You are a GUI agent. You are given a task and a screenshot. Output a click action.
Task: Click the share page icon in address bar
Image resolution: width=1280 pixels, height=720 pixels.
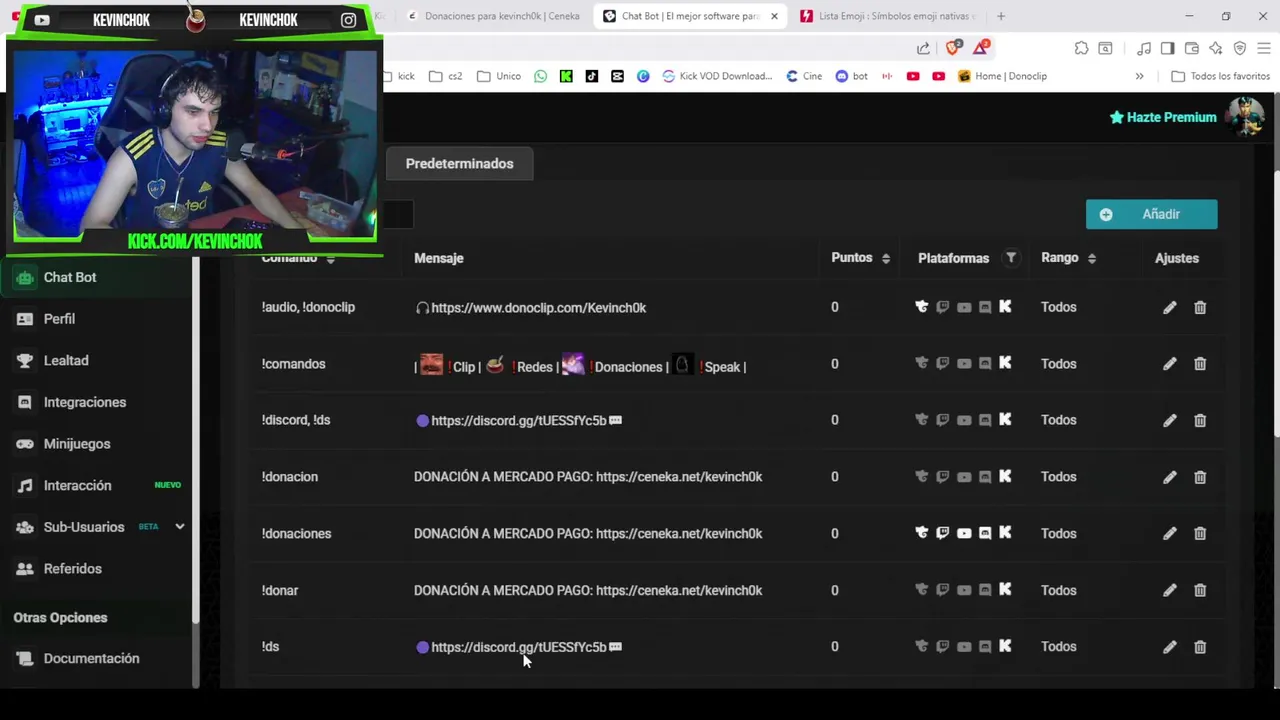point(923,48)
